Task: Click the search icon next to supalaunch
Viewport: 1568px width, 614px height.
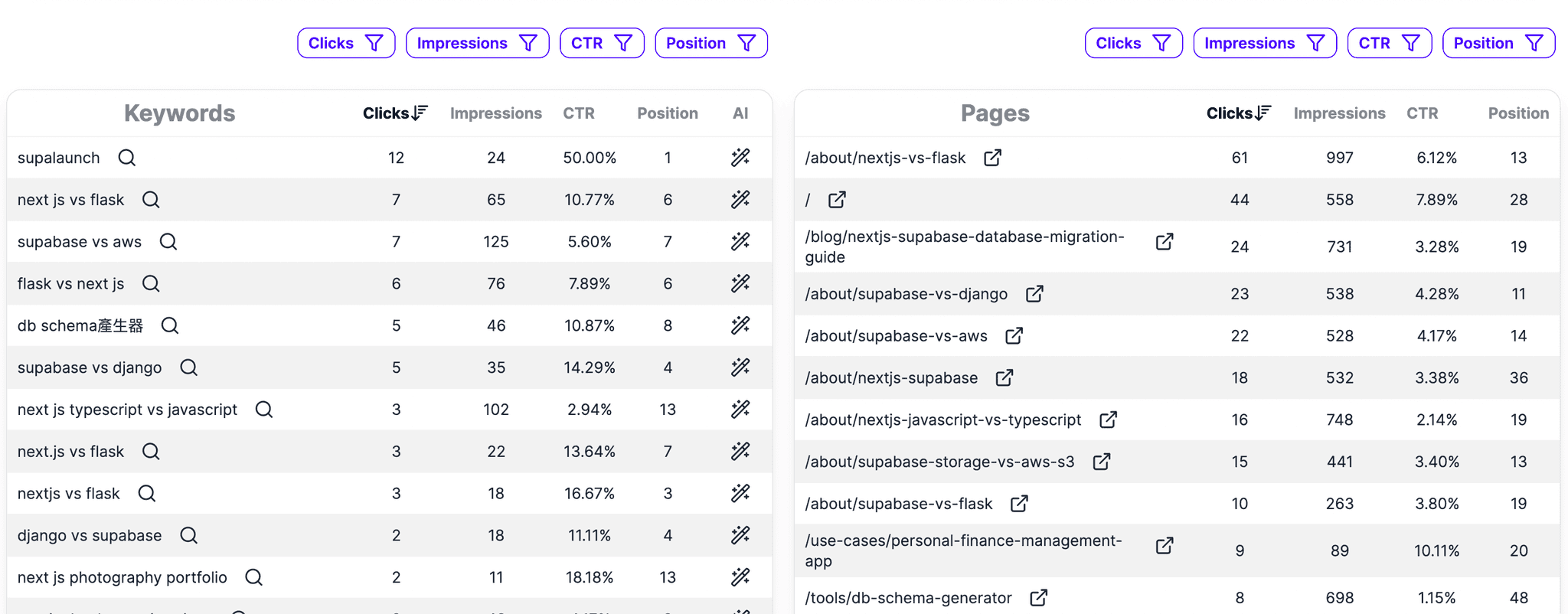Action: (x=127, y=158)
